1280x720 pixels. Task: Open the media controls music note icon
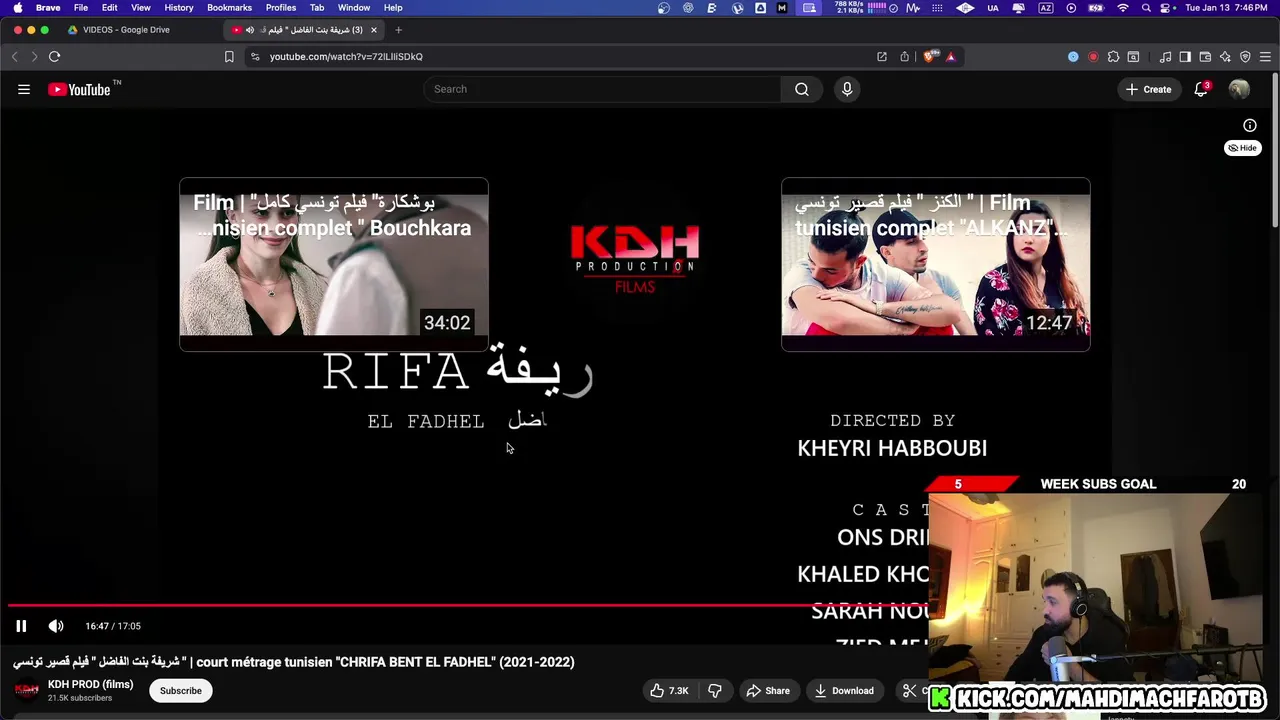click(x=1165, y=57)
